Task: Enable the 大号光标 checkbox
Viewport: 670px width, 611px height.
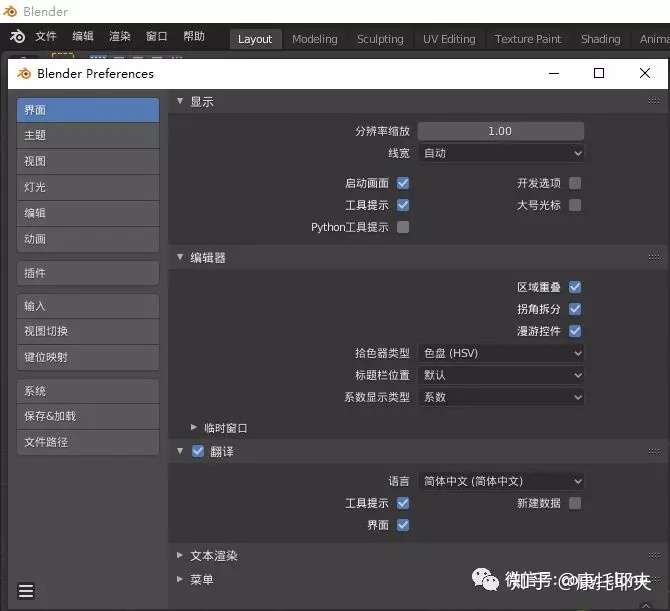Action: (x=575, y=205)
